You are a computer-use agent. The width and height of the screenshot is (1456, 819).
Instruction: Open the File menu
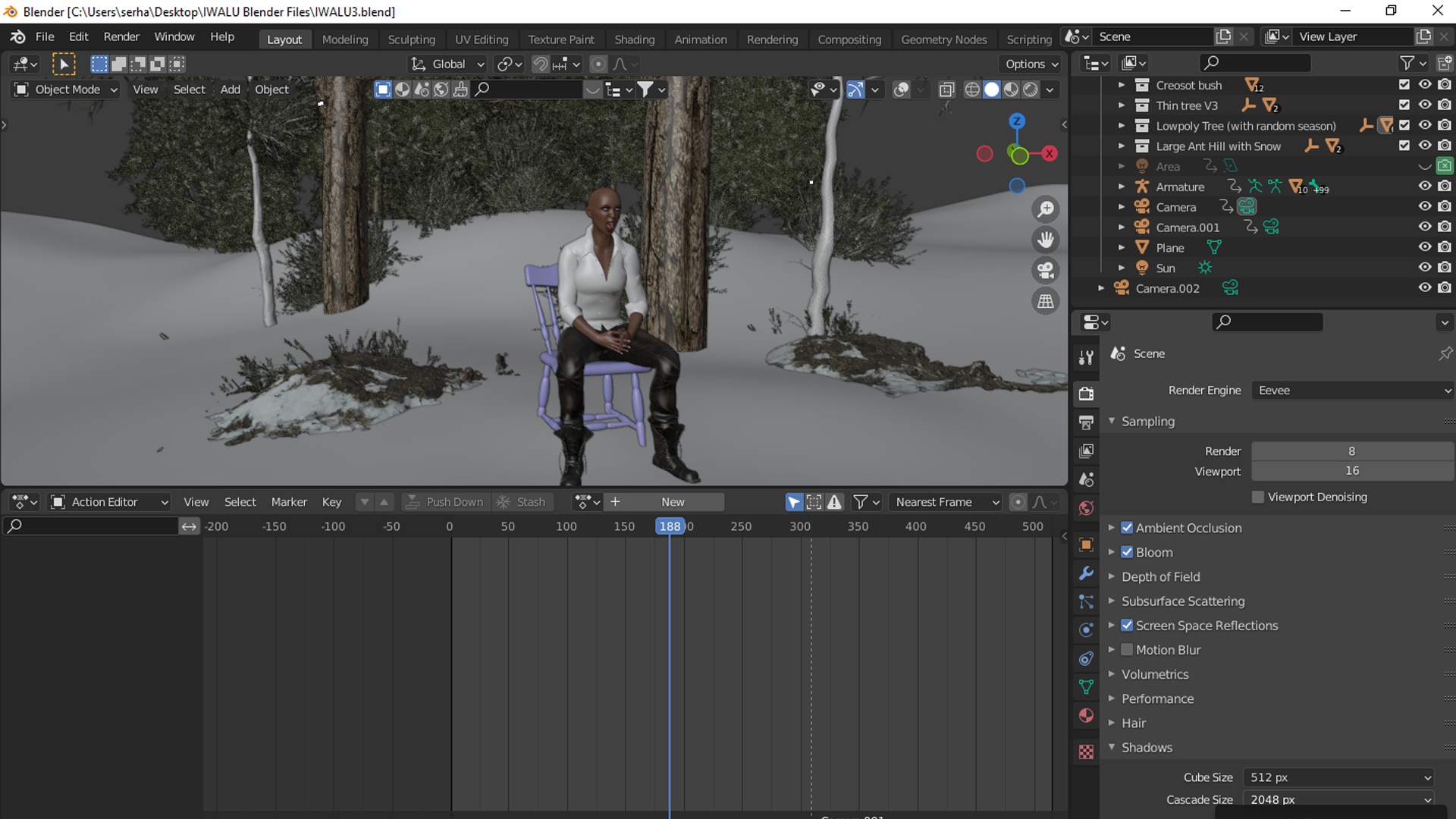45,36
